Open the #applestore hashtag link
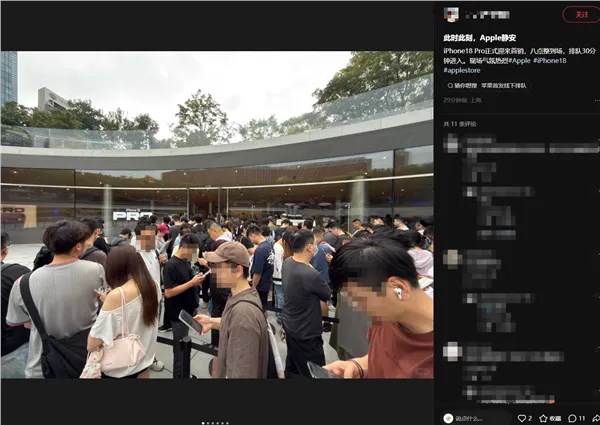This screenshot has width=600, height=425. [x=462, y=70]
